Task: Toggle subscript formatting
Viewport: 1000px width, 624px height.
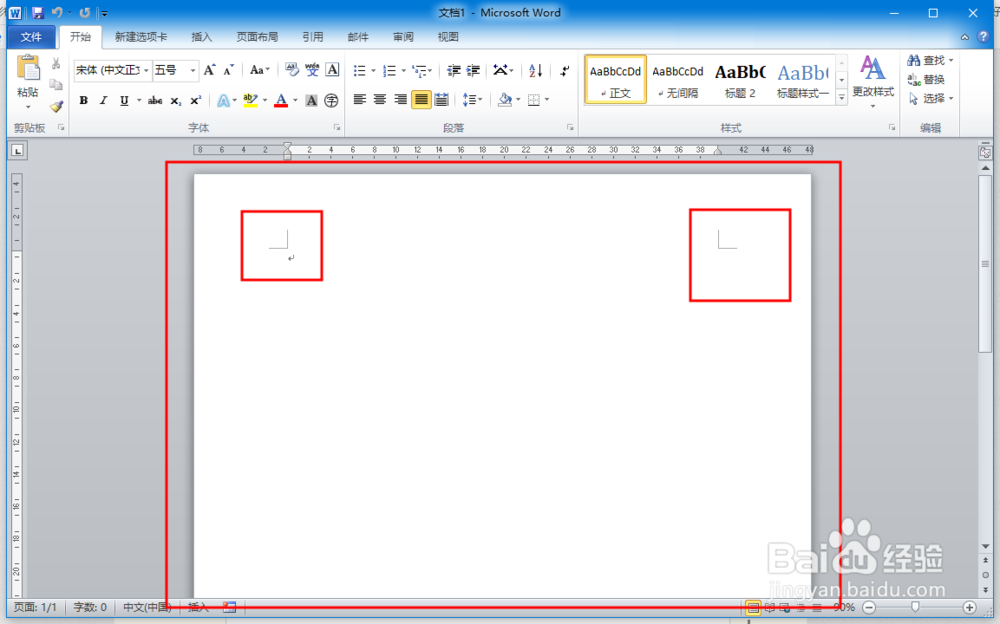Action: [x=175, y=100]
